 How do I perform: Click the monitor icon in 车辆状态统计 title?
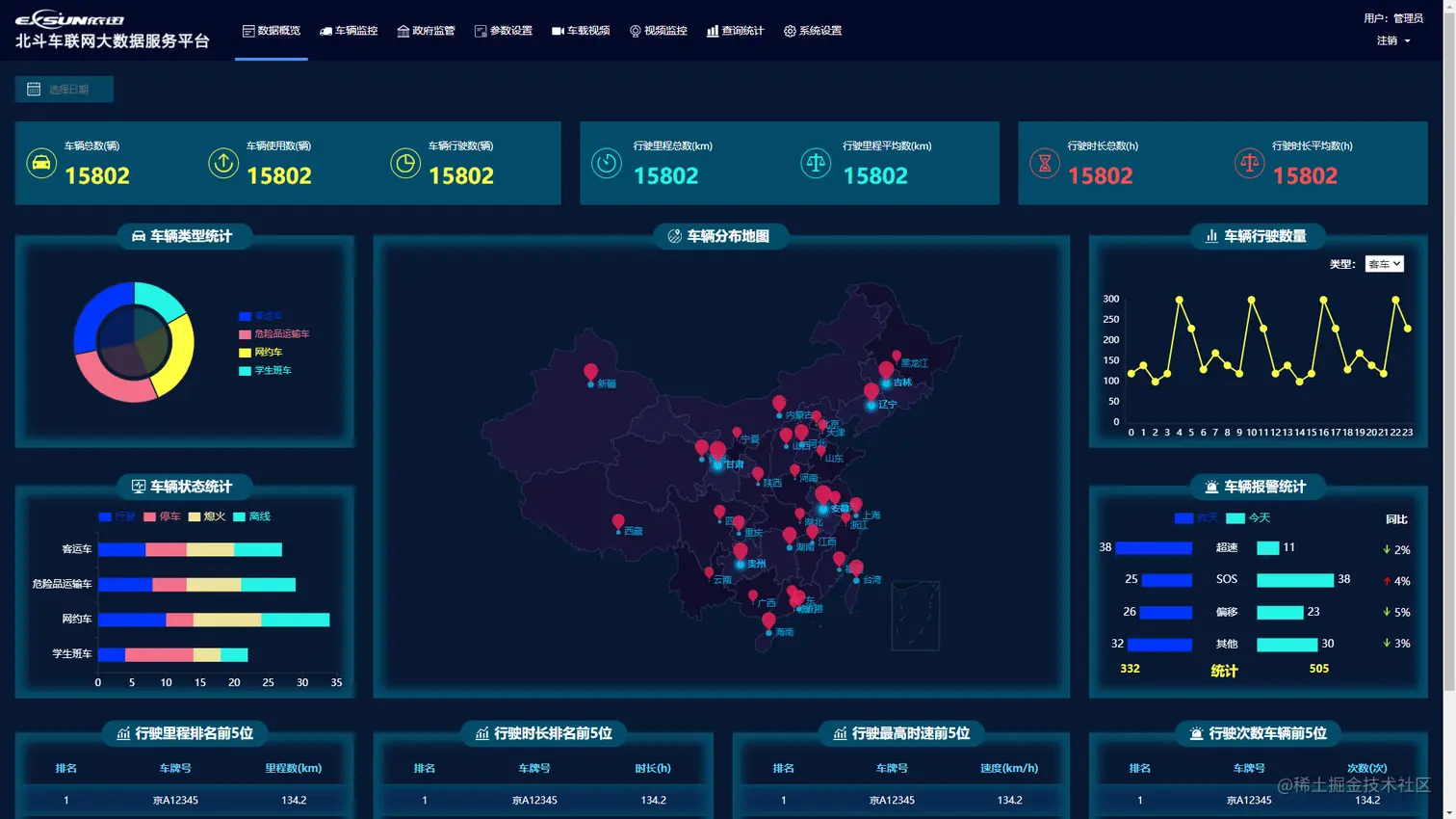139,487
